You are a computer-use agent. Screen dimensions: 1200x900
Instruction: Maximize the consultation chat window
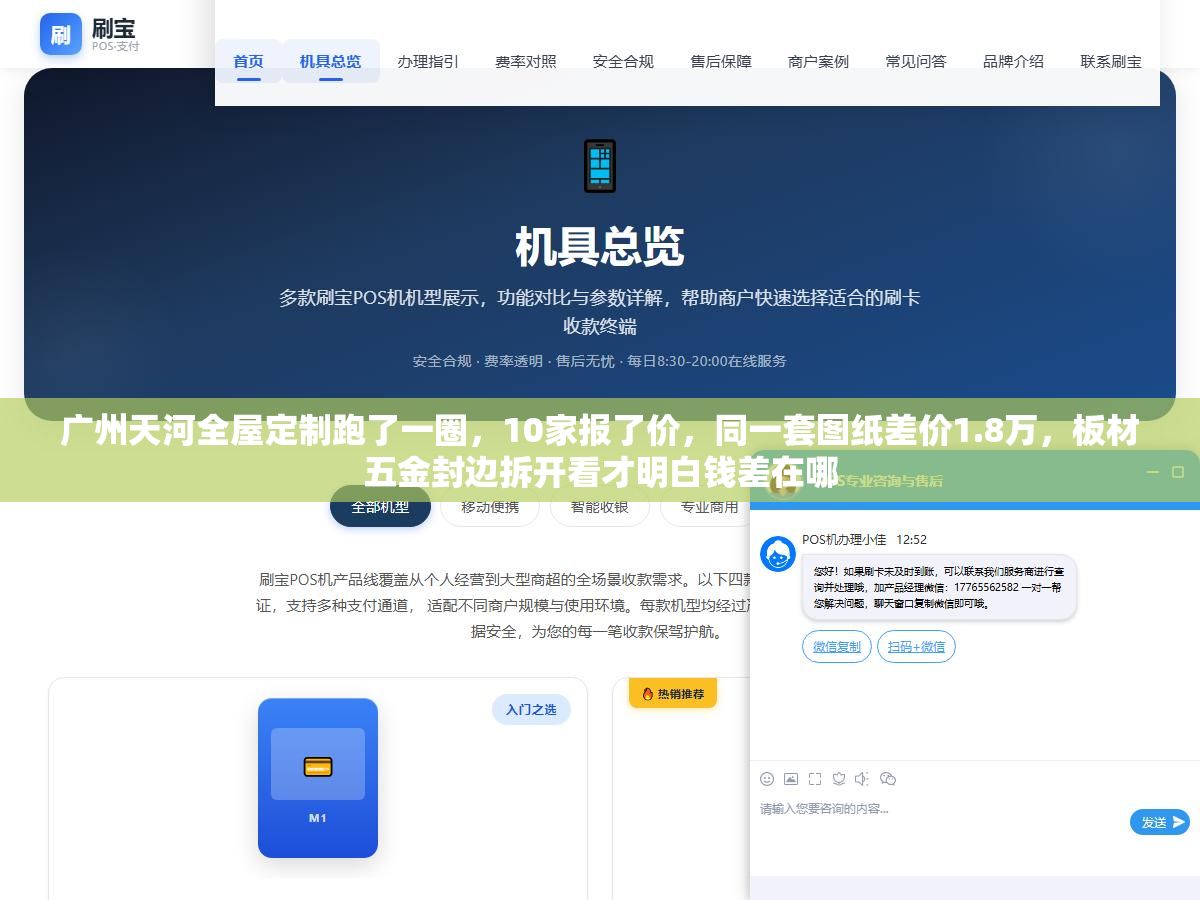pyautogui.click(x=1177, y=472)
